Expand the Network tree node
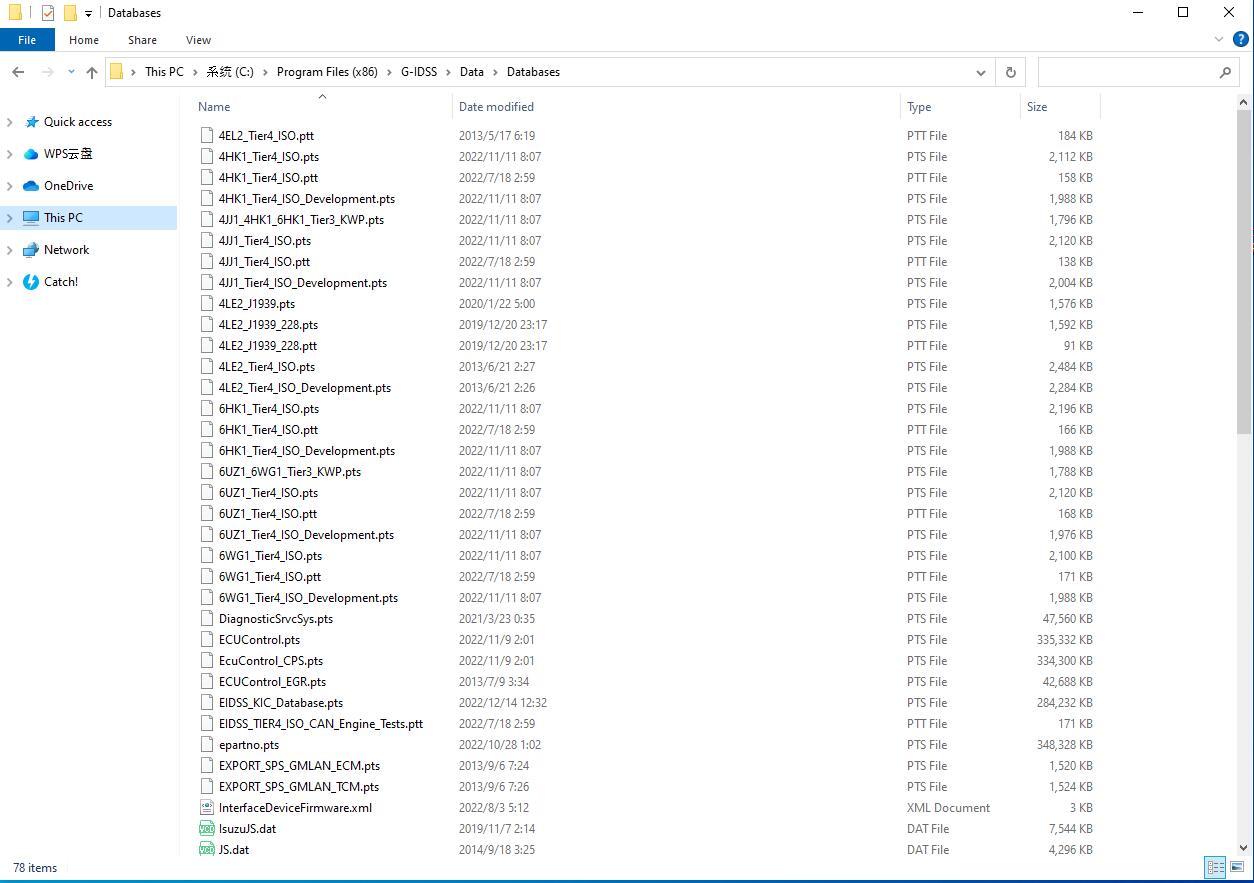Image resolution: width=1254 pixels, height=883 pixels. [x=10, y=250]
